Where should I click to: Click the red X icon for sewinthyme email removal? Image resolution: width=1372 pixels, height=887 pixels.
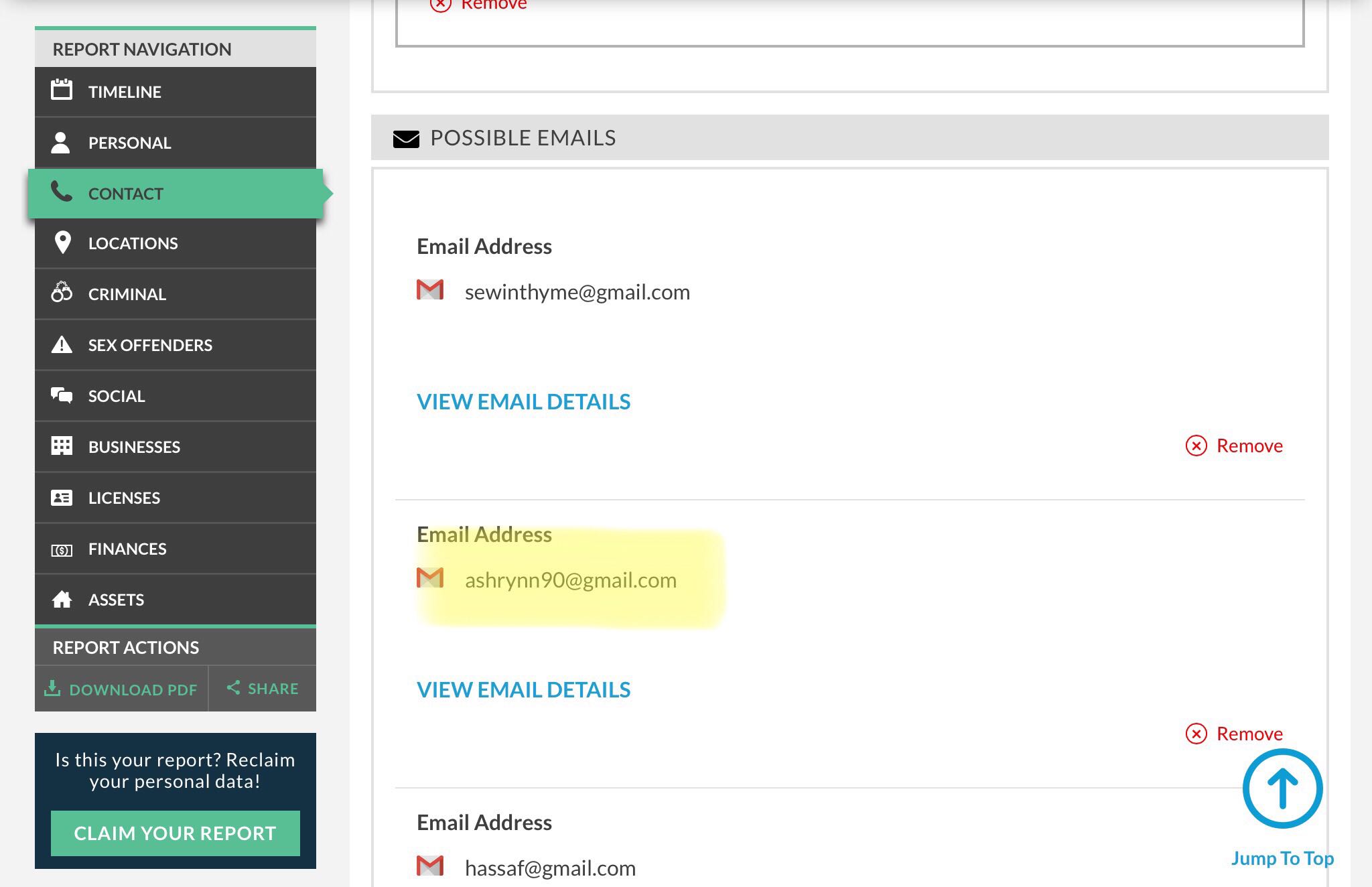click(x=1196, y=446)
